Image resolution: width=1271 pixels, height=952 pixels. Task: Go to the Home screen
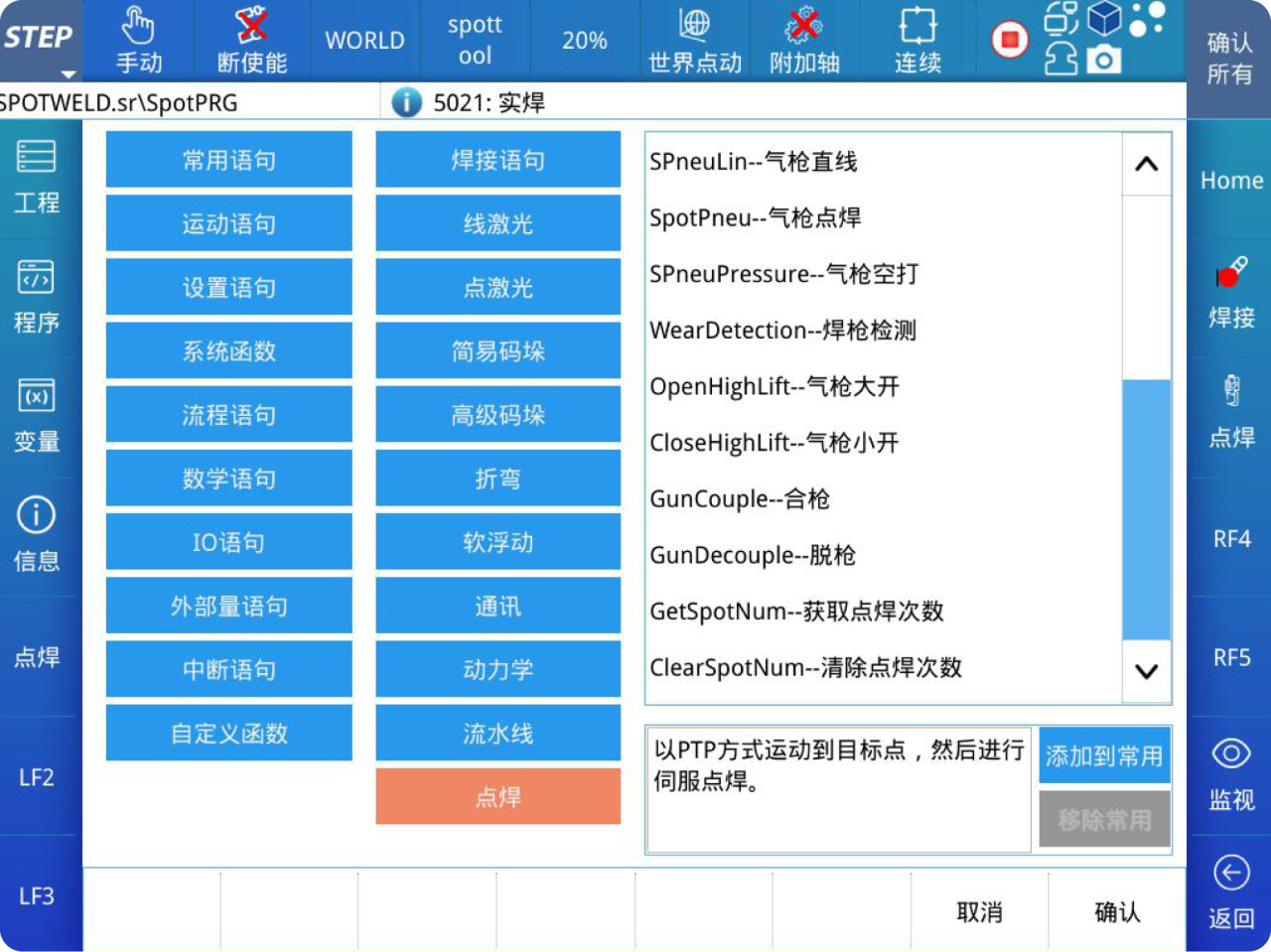tap(1231, 181)
